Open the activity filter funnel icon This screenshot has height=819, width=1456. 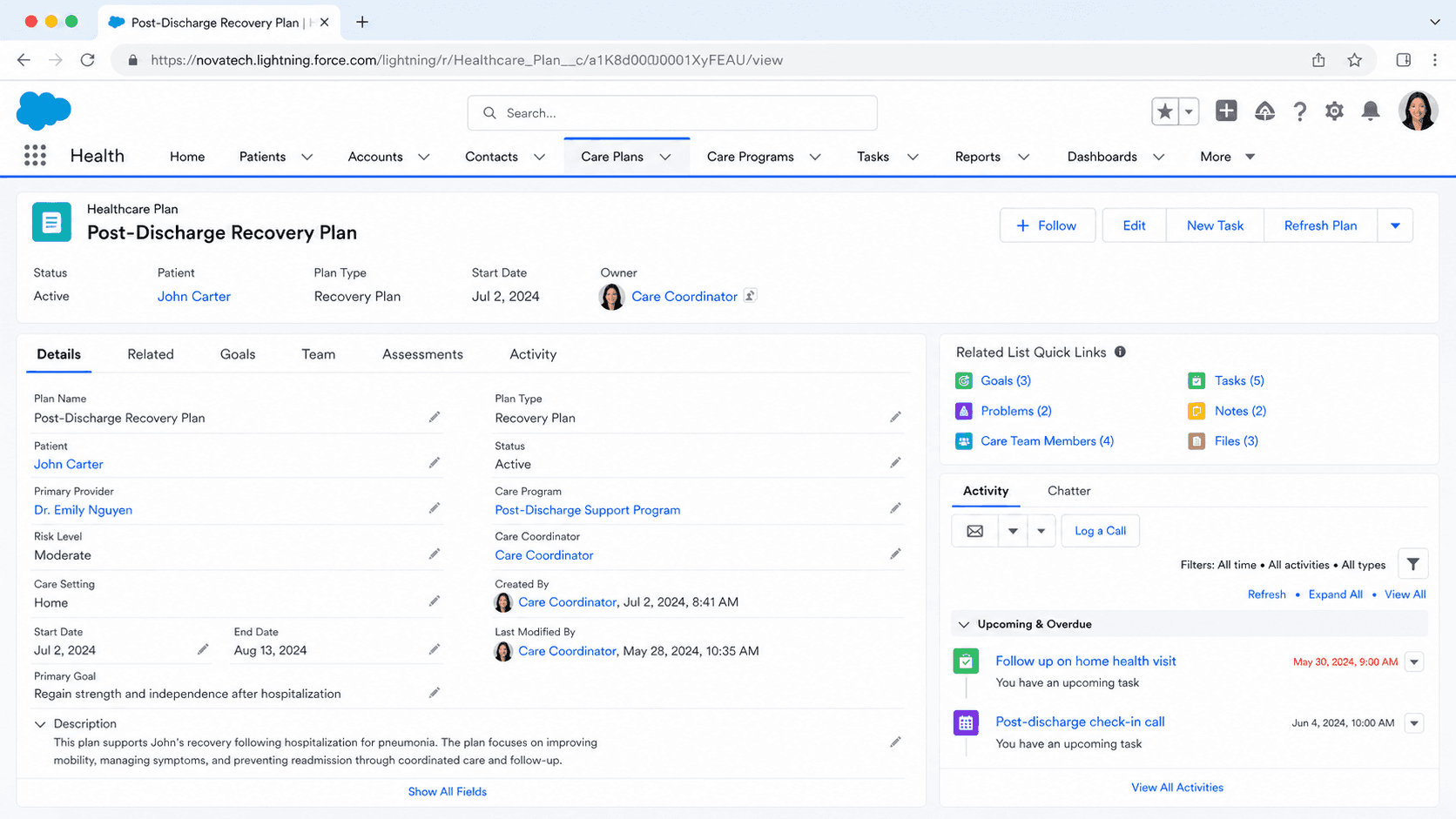point(1412,564)
